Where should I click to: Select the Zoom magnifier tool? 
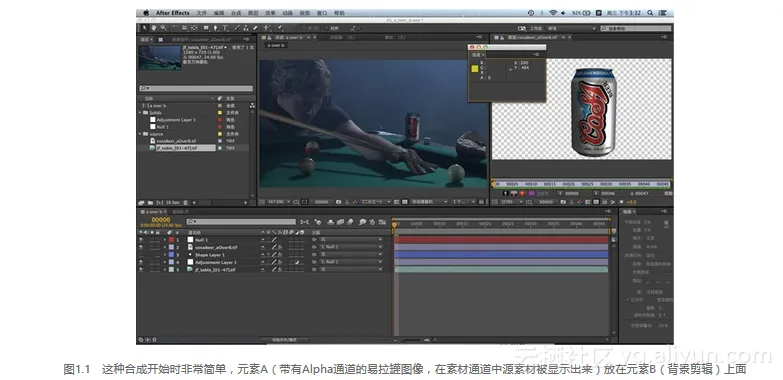163,28
